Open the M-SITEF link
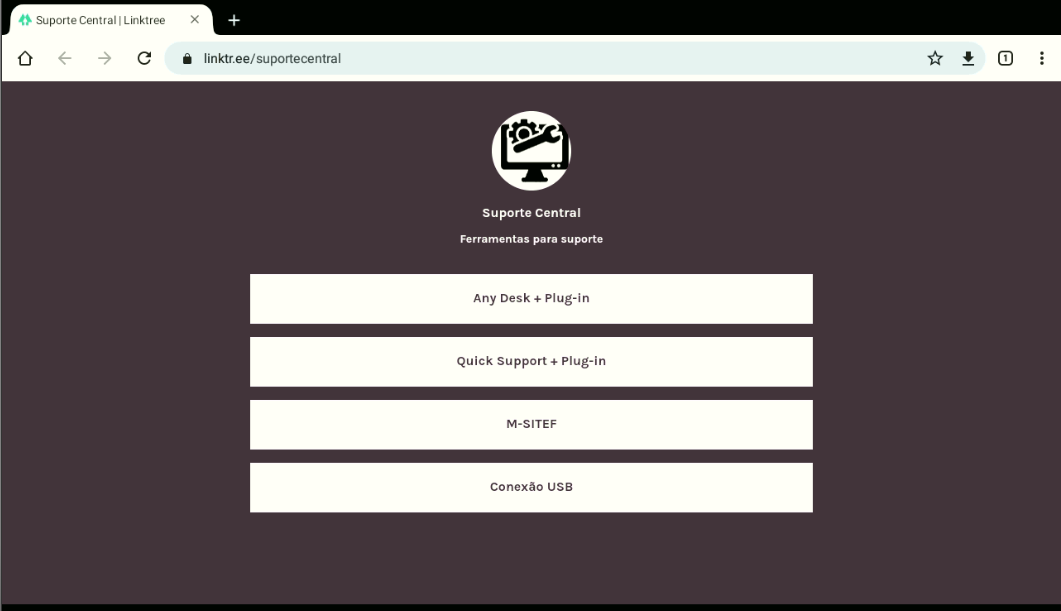The width and height of the screenshot is (1061, 611). (x=531, y=424)
